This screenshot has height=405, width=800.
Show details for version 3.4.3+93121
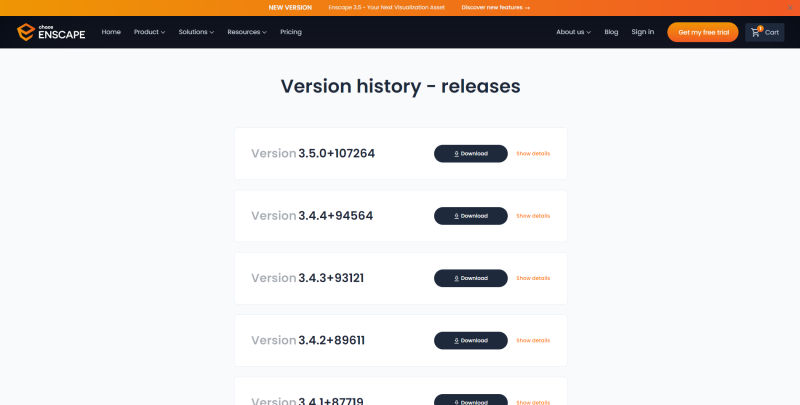coord(533,278)
